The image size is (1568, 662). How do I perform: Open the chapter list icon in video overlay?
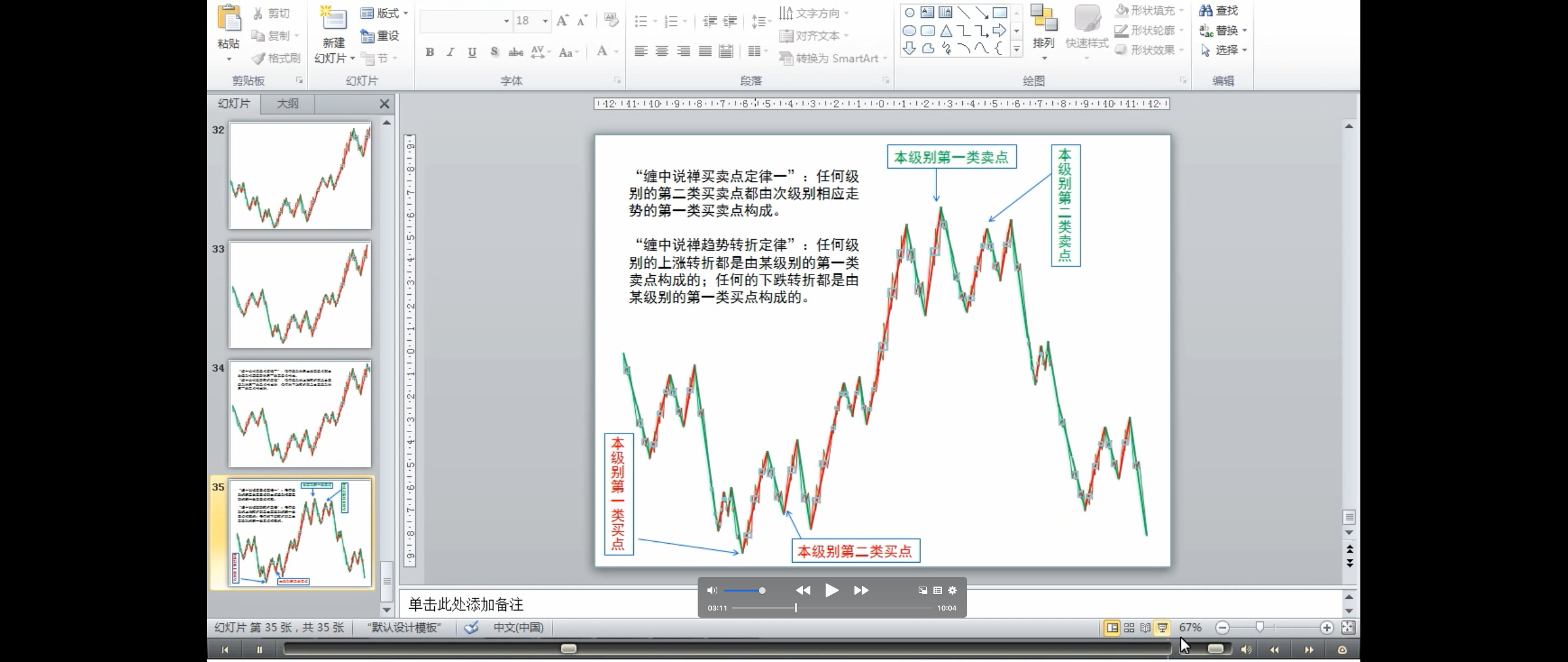pos(938,590)
